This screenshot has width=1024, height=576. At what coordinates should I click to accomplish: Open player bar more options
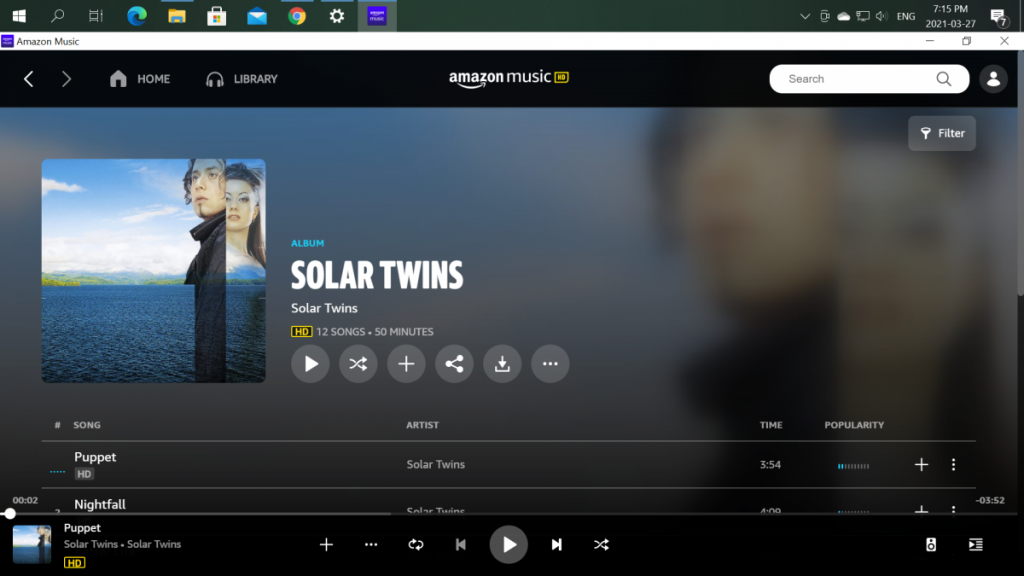371,545
